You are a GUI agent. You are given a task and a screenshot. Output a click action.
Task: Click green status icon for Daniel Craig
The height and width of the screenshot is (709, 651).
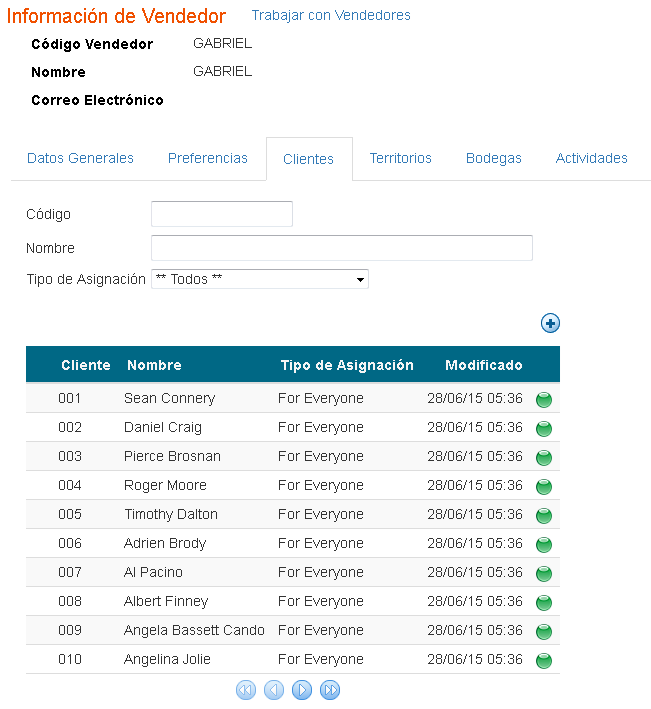click(544, 429)
